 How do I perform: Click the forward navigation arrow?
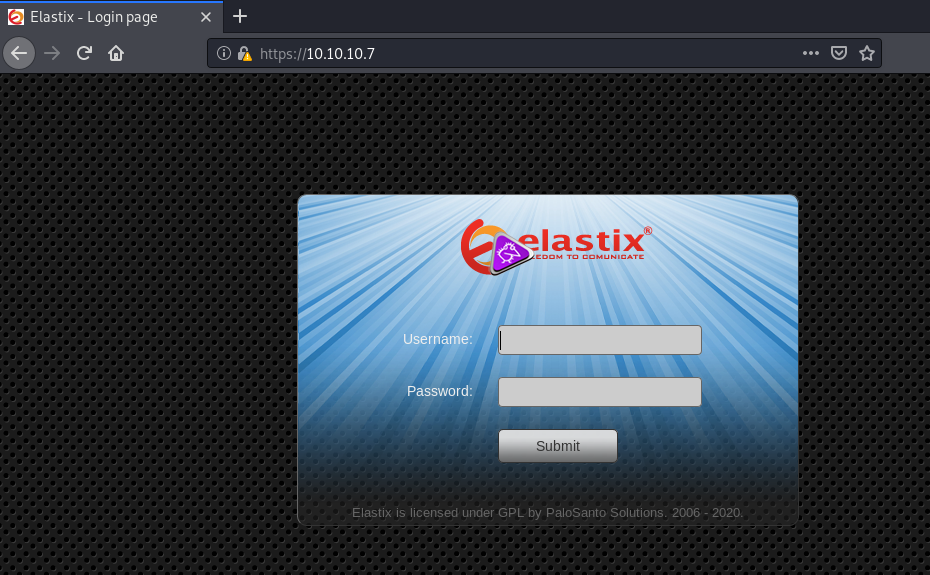point(52,53)
